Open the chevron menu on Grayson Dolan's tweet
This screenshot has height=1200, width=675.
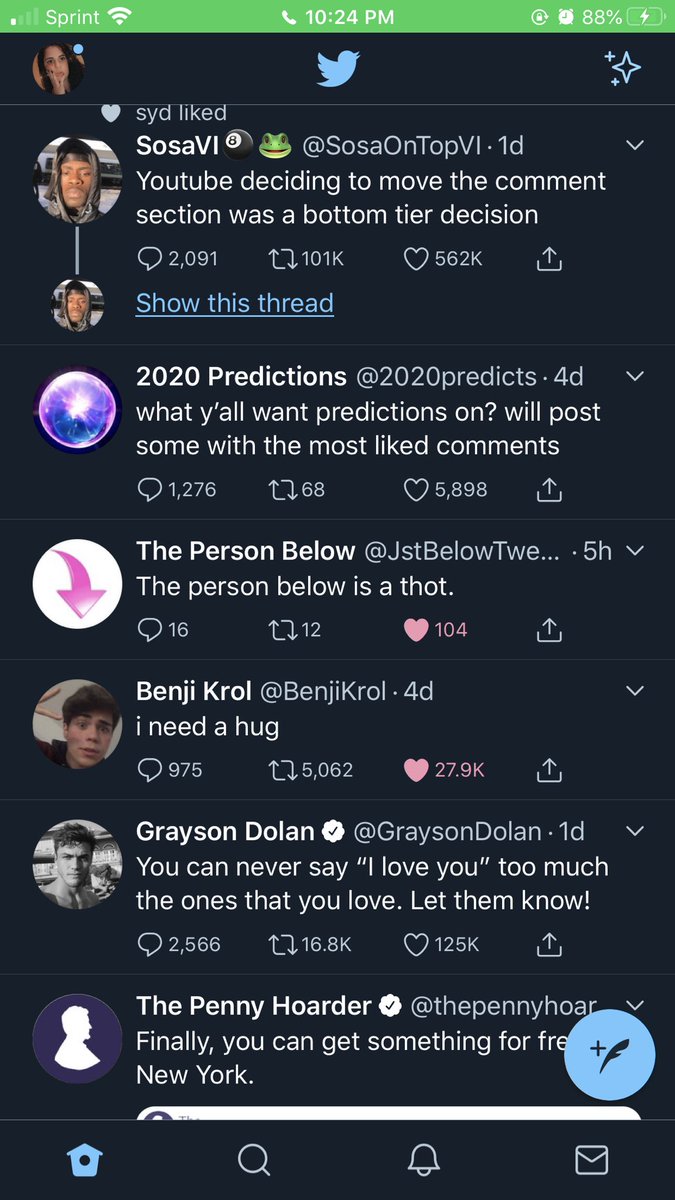pos(634,832)
